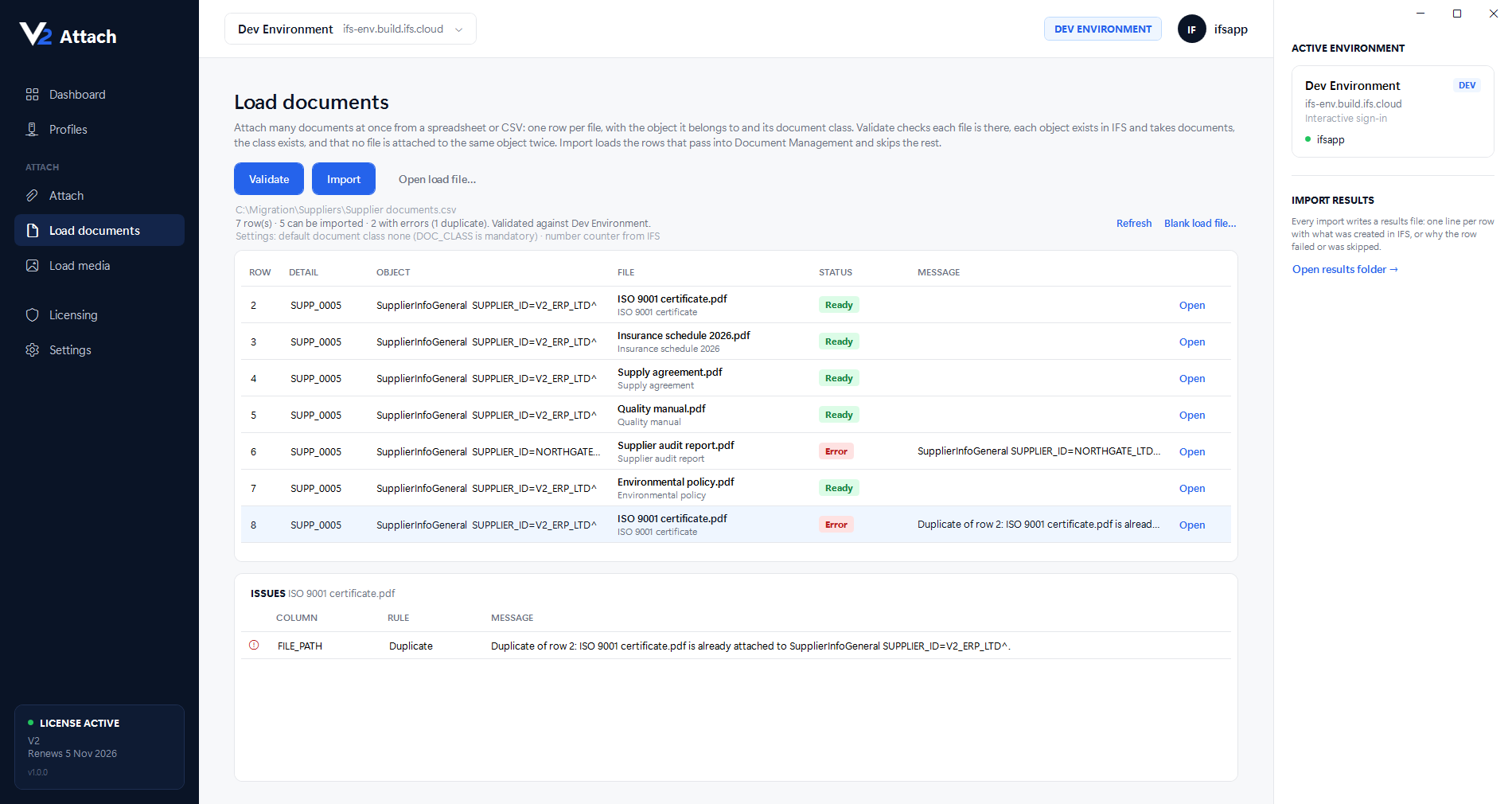
Task: Open Load media section
Action: (x=99, y=266)
